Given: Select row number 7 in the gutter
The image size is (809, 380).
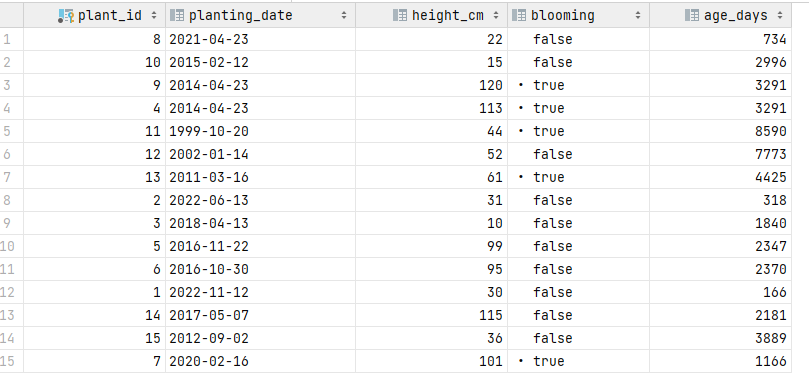Looking at the screenshot, I should [7, 177].
